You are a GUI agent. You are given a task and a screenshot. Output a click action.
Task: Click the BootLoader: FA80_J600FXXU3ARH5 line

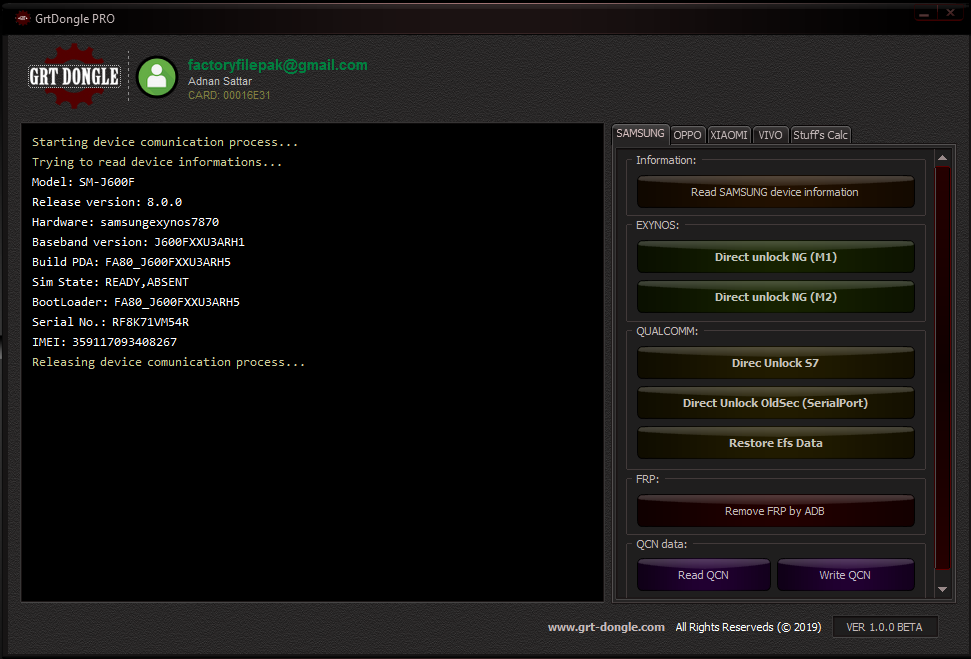[x=136, y=302]
